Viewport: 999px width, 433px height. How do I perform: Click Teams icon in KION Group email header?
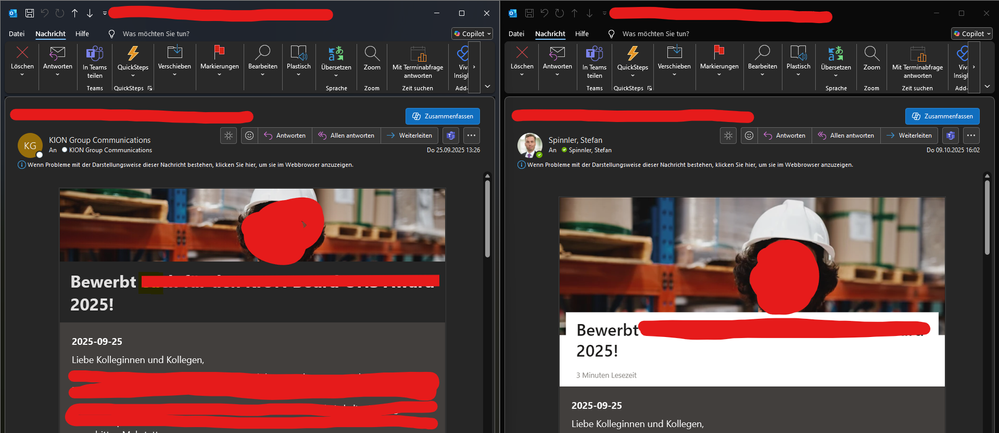click(451, 135)
